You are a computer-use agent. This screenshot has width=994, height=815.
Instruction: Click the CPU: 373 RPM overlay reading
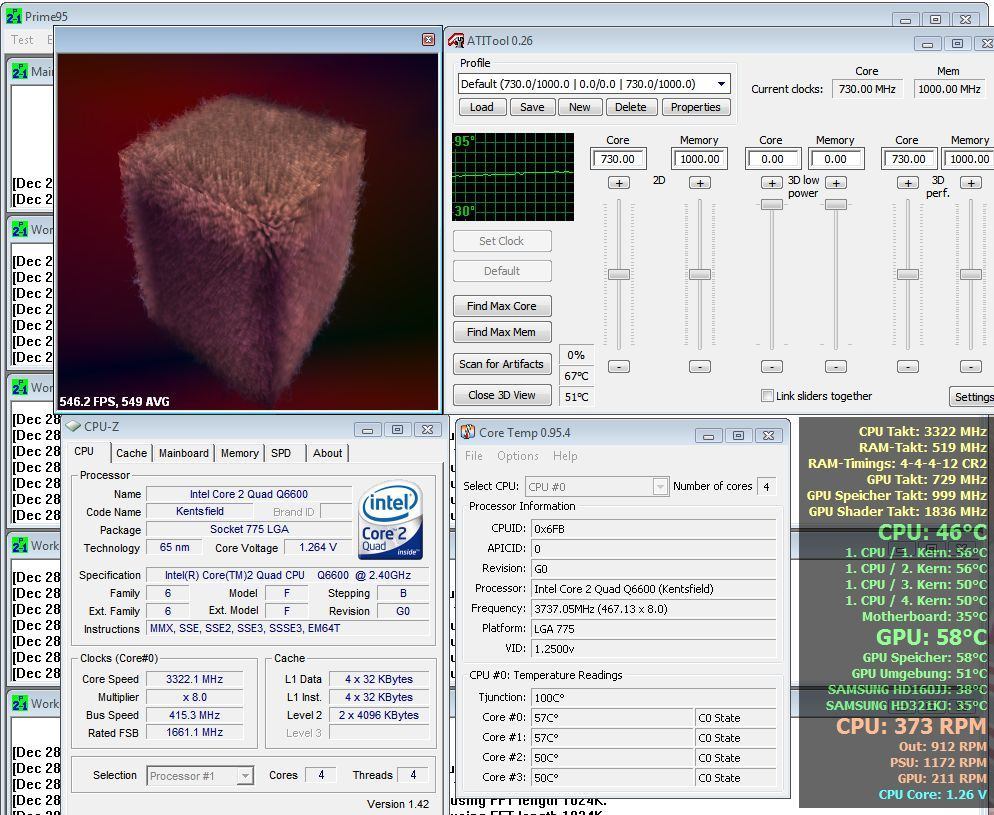point(912,726)
